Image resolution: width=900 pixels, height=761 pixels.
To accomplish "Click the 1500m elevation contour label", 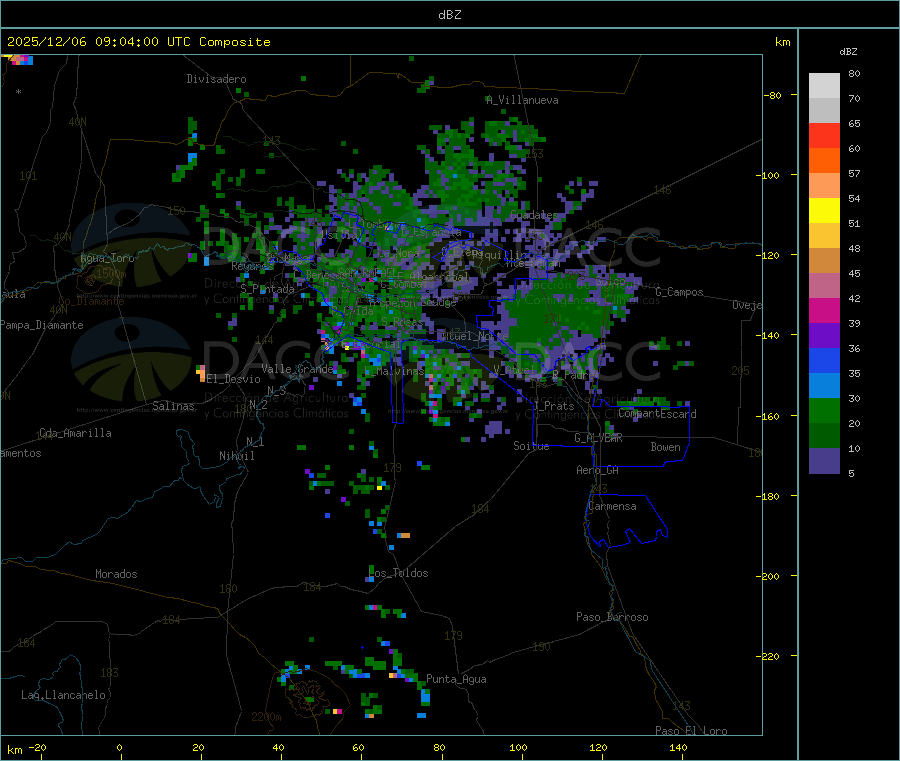I will pos(111,274).
